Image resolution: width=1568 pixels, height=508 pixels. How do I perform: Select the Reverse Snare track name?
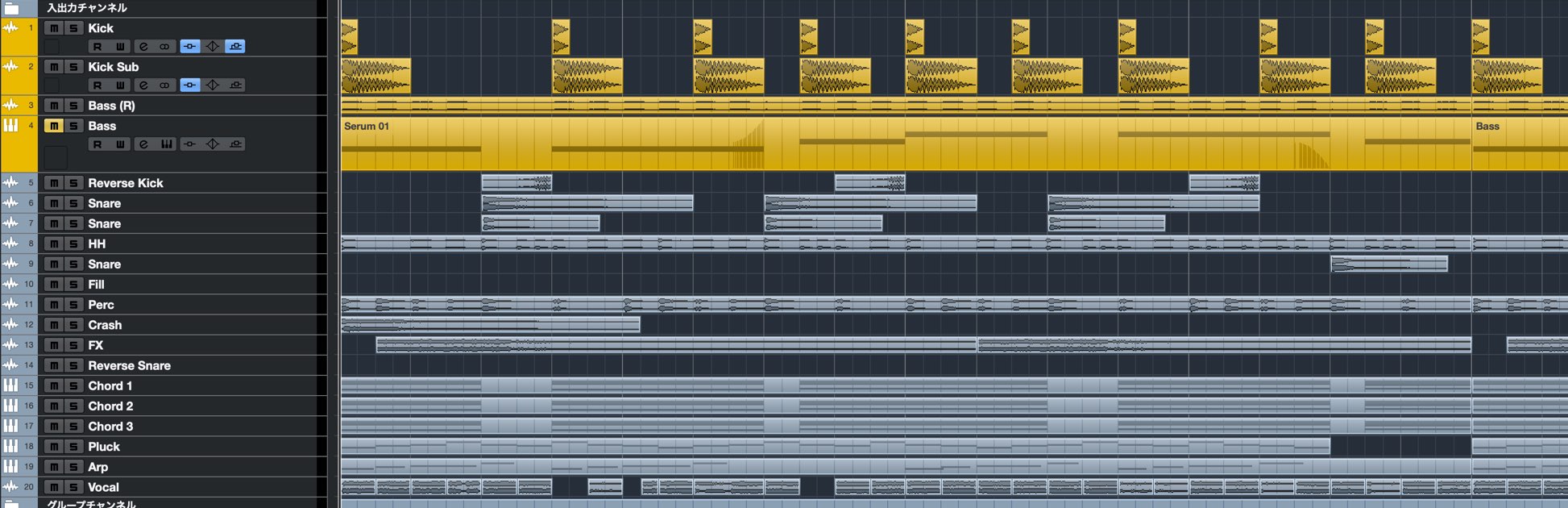tap(129, 365)
